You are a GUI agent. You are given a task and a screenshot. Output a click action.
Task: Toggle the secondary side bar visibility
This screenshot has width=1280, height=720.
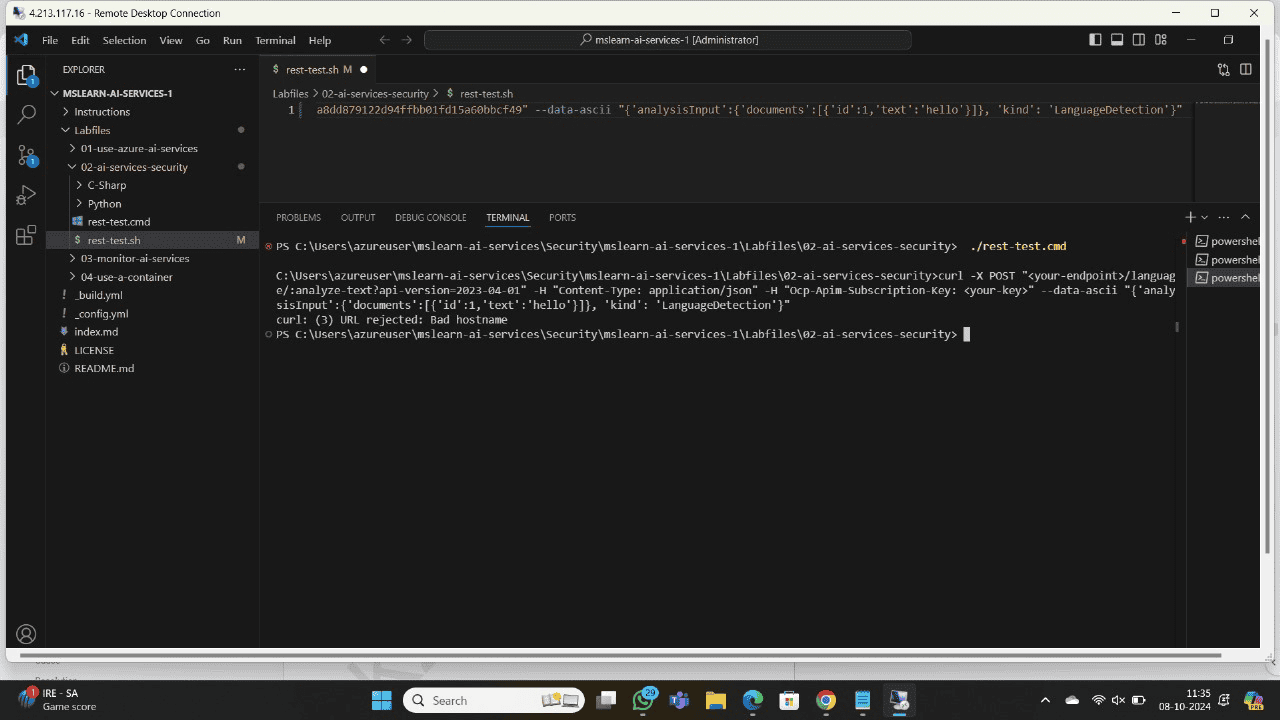click(x=1139, y=40)
